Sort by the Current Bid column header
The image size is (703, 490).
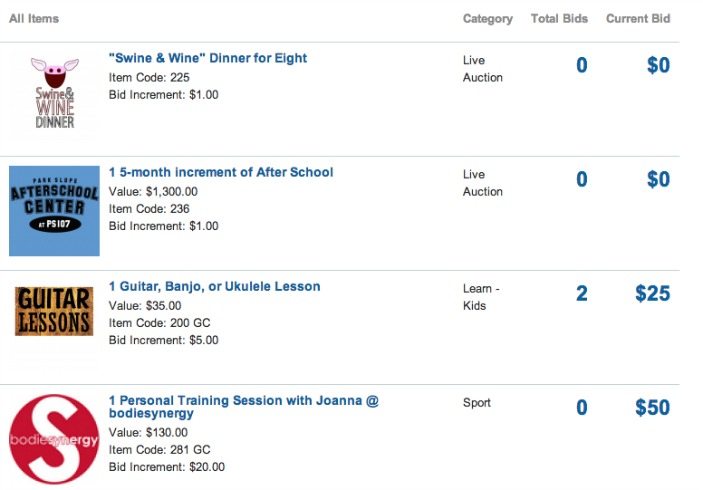tap(638, 19)
